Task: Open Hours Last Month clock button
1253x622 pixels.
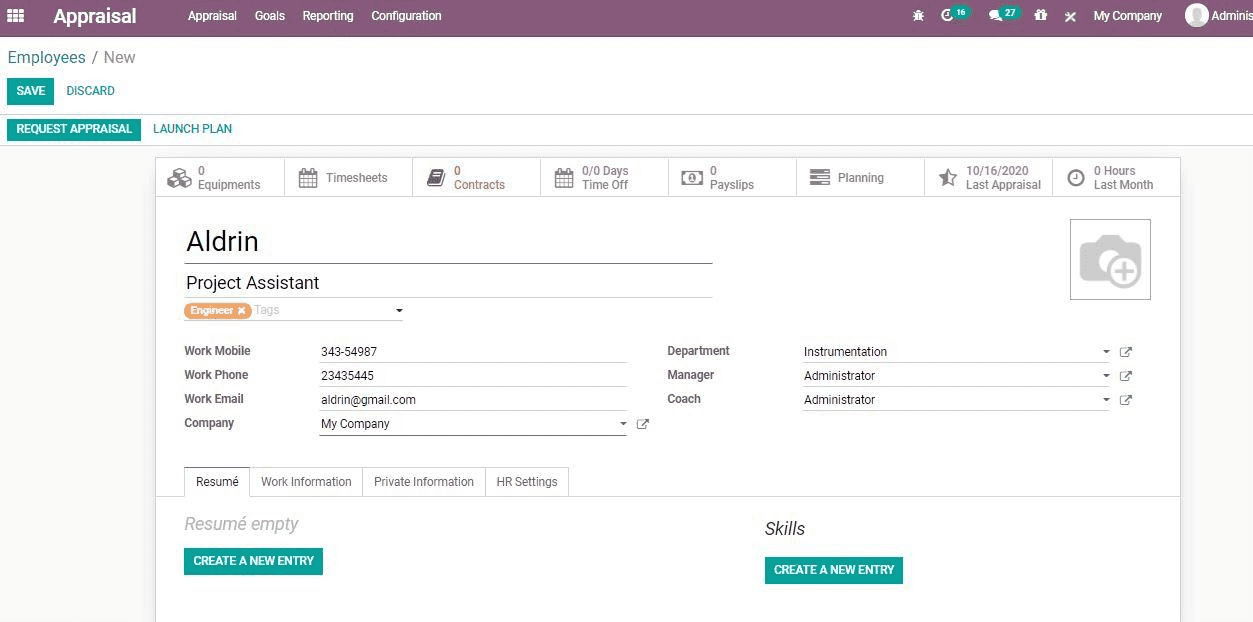Action: pos(1116,178)
